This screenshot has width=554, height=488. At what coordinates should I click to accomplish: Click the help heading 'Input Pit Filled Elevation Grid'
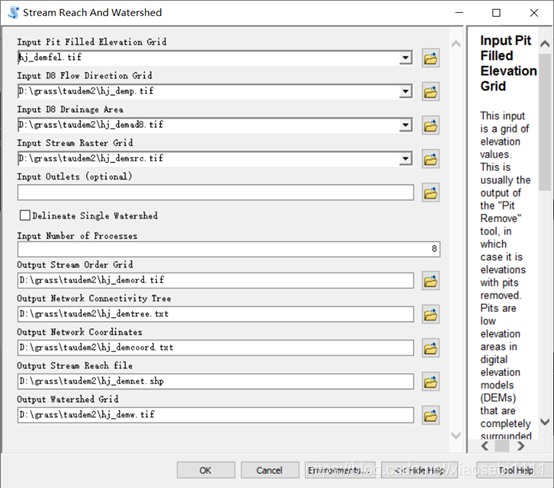point(508,63)
